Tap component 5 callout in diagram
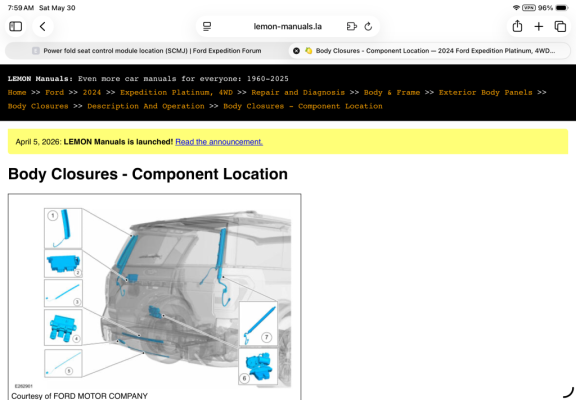The width and height of the screenshot is (576, 400). (x=63, y=363)
